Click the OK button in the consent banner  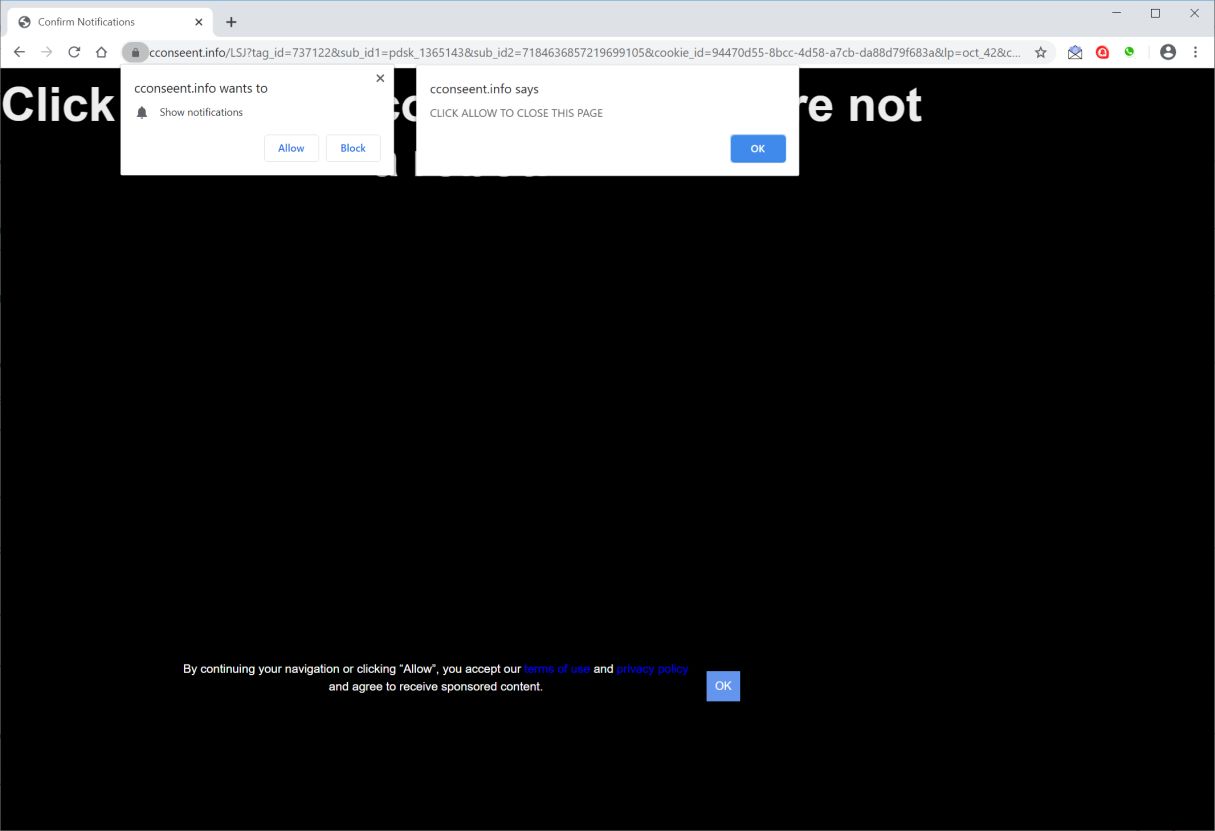pos(723,686)
